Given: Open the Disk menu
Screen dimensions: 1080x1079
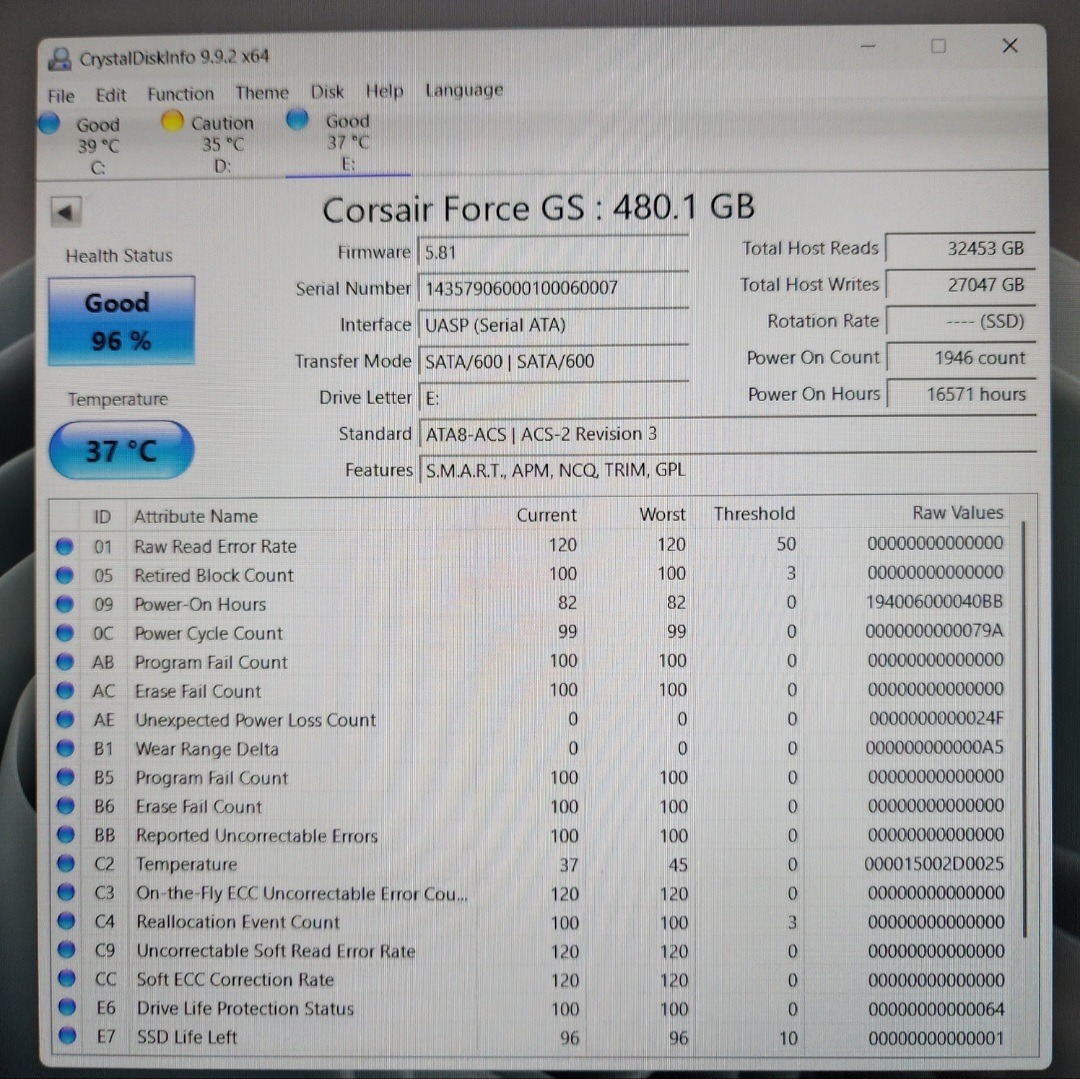Looking at the screenshot, I should (x=326, y=92).
